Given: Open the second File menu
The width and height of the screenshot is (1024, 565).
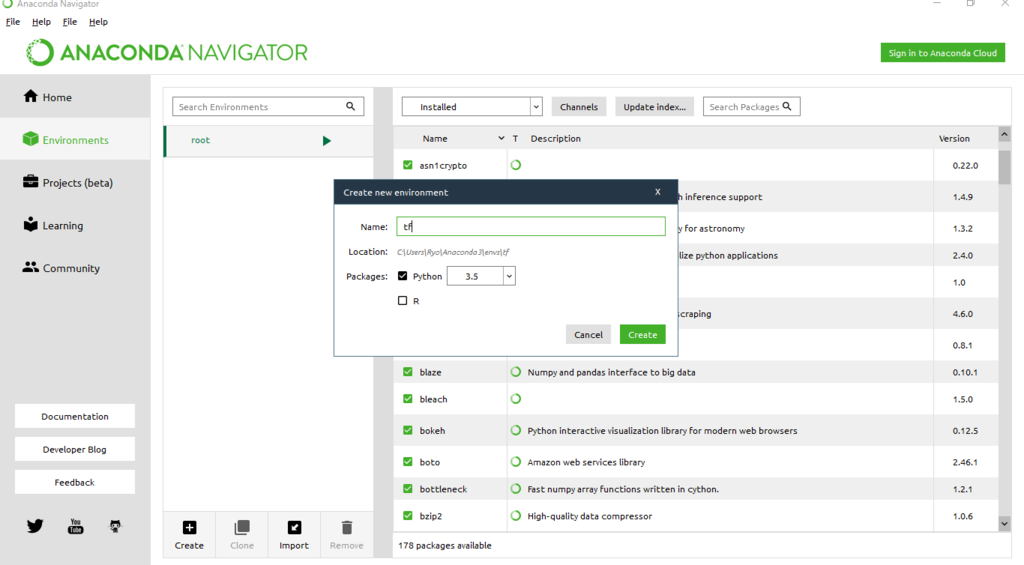Looking at the screenshot, I should (70, 22).
